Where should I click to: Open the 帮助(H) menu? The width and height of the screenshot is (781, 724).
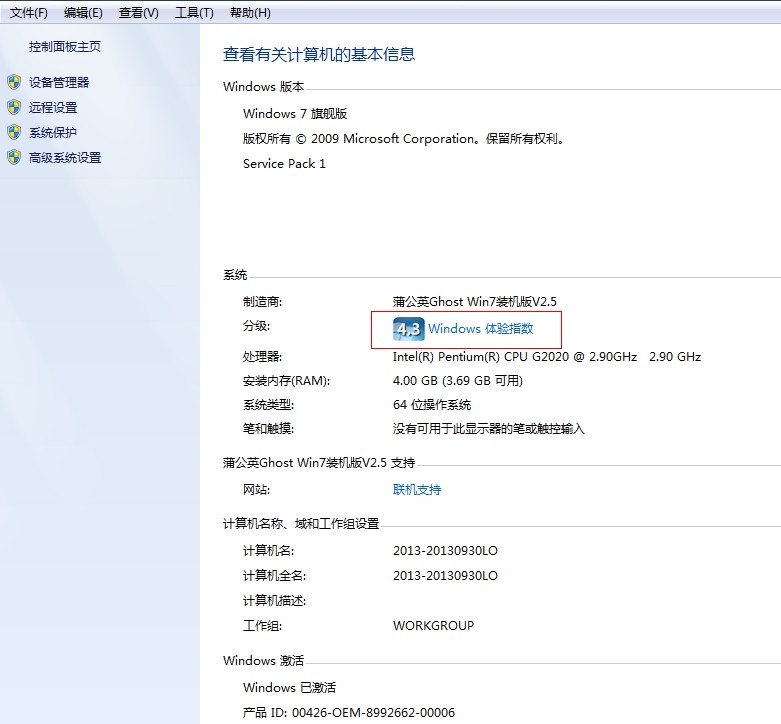[x=250, y=13]
